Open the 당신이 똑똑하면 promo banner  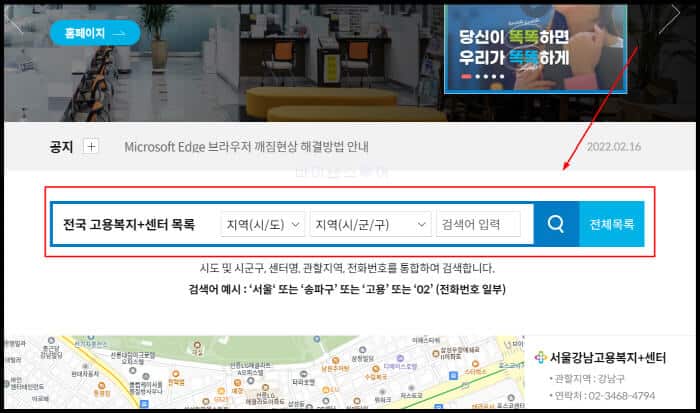(x=535, y=49)
